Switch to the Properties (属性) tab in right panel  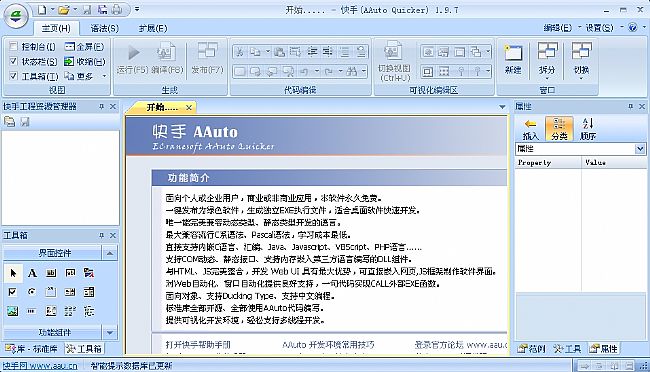(604, 349)
